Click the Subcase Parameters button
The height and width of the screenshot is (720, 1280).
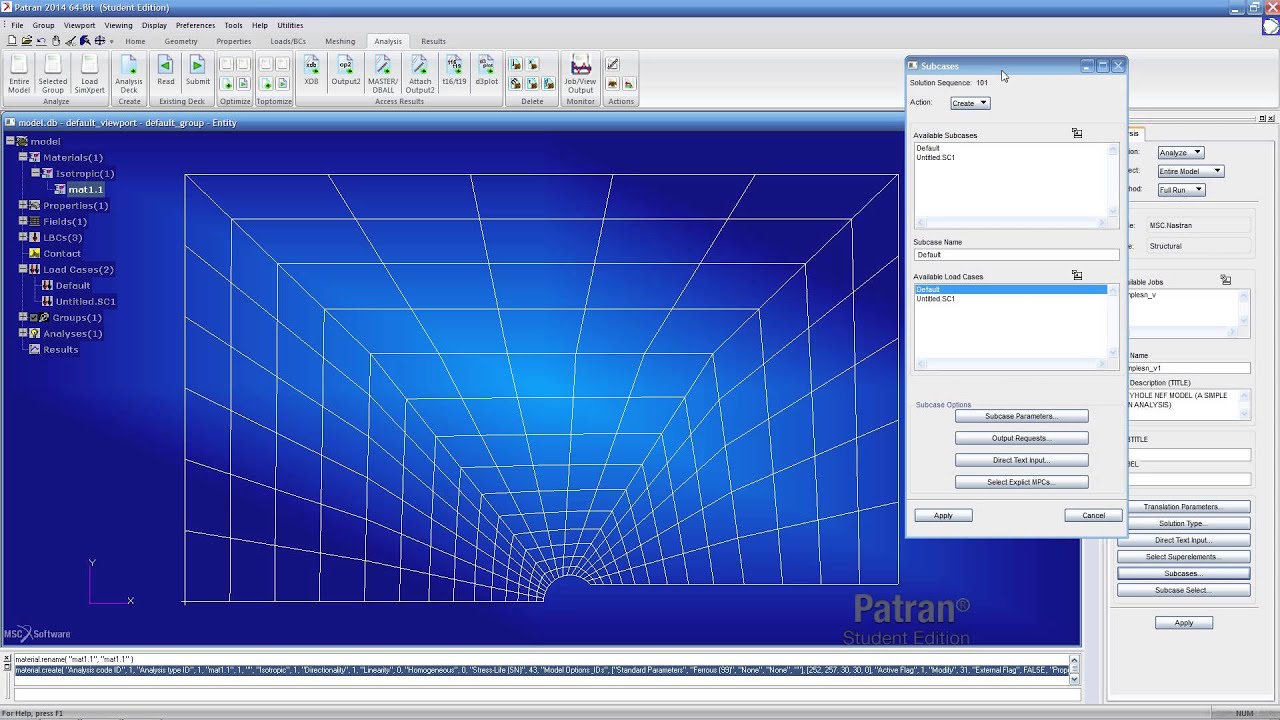[1021, 416]
